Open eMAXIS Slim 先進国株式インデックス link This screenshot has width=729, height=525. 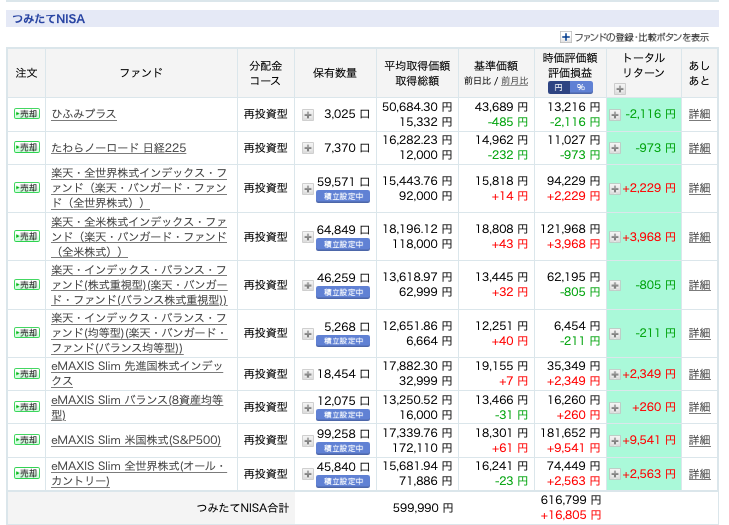[x=137, y=373]
